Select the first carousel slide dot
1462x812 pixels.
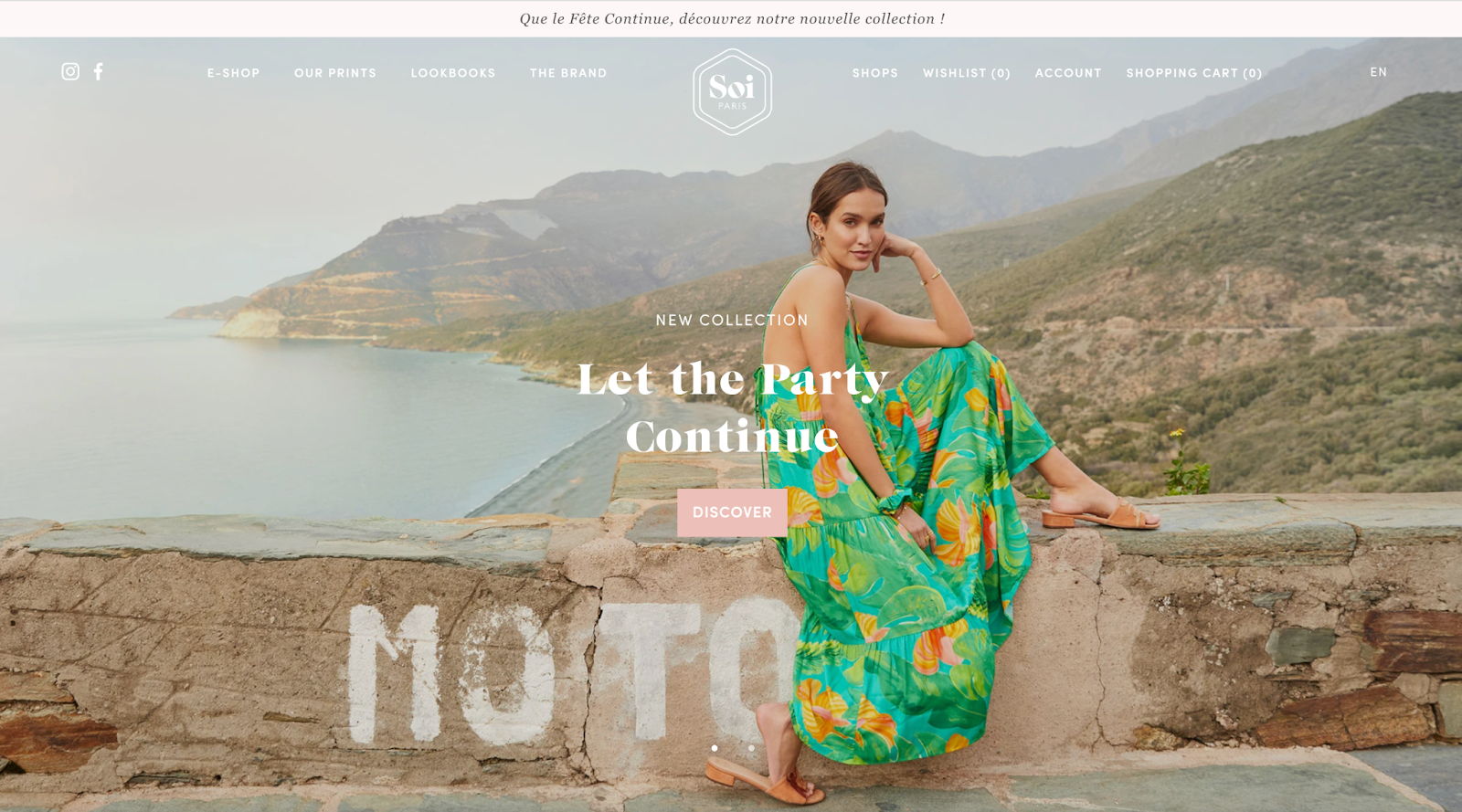(715, 748)
